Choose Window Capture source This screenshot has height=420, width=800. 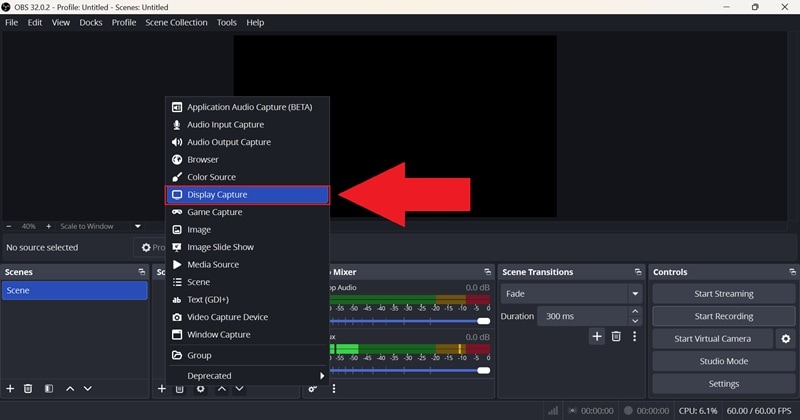click(x=247, y=335)
